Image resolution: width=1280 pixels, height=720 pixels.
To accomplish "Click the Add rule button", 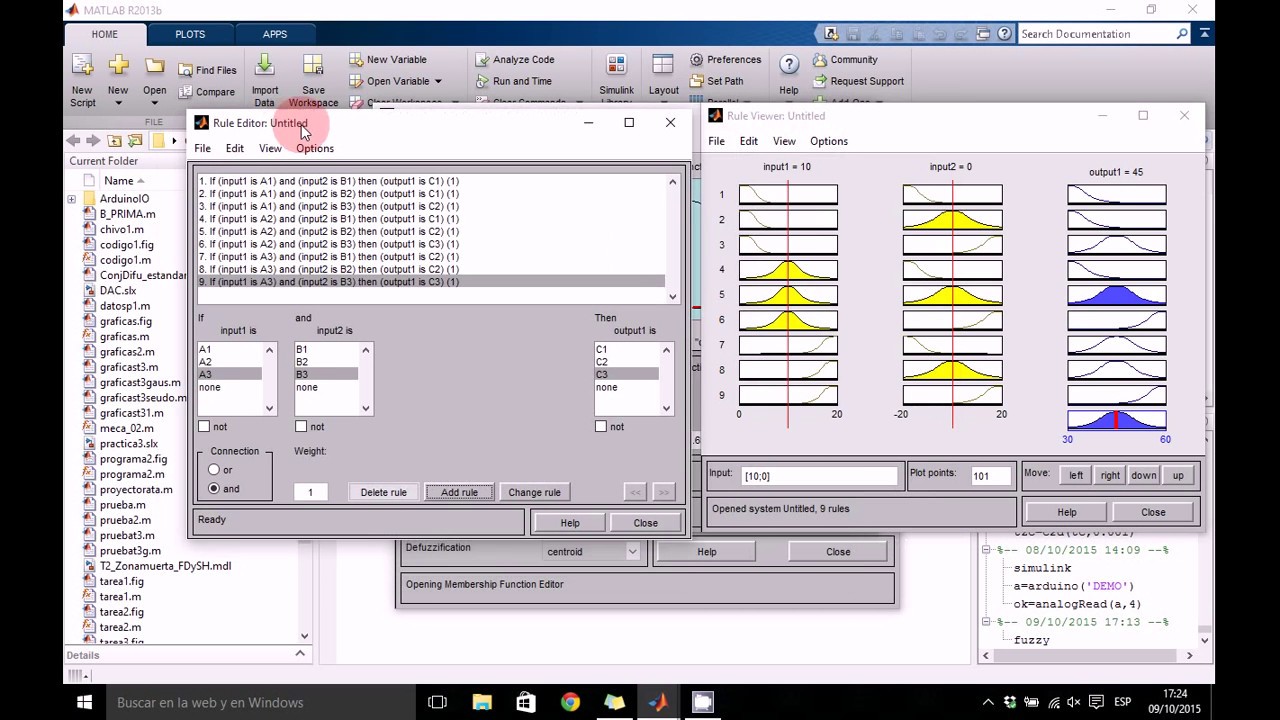I will pos(459,492).
